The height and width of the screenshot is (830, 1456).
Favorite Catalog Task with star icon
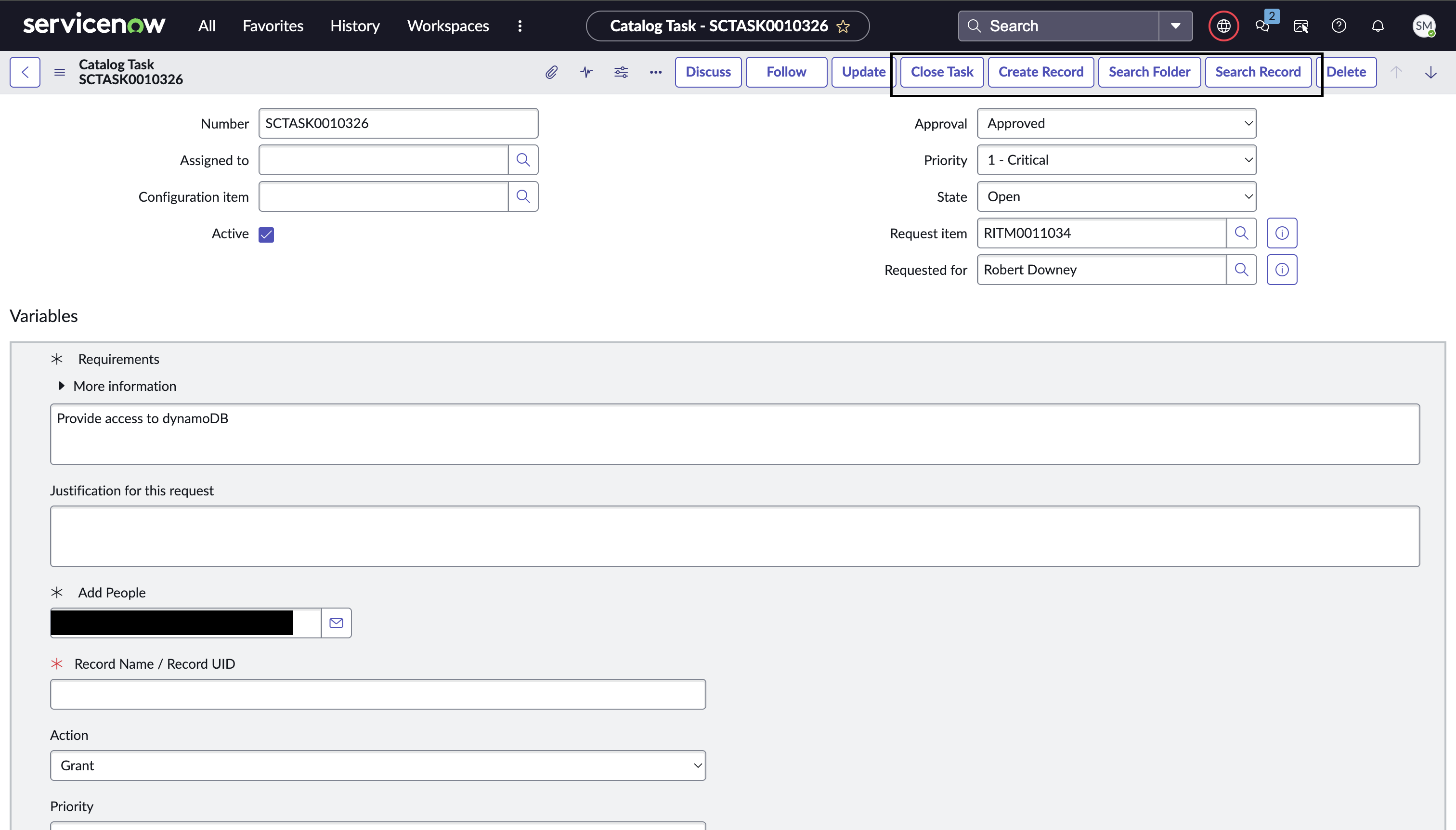point(843,26)
